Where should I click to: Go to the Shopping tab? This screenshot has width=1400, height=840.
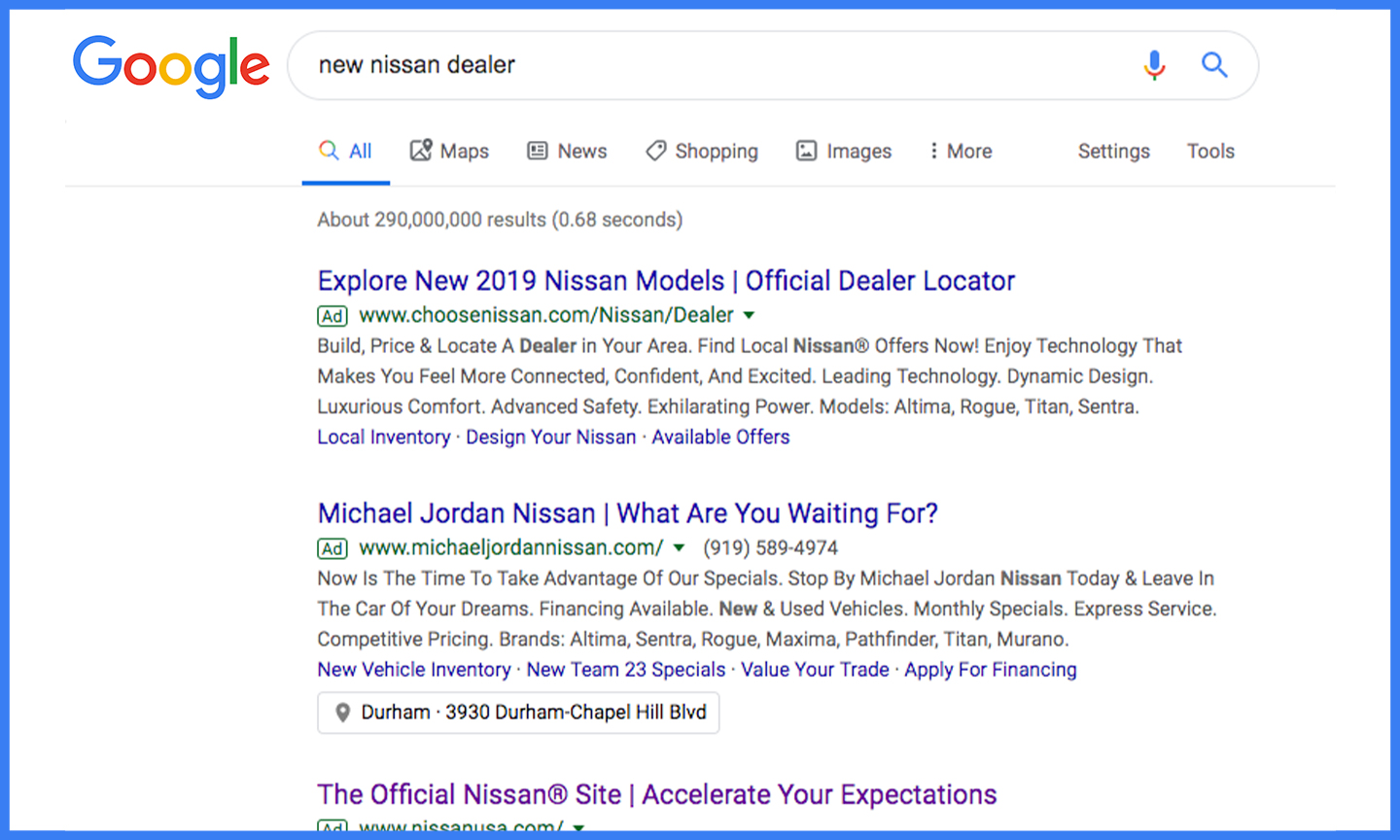coord(702,151)
